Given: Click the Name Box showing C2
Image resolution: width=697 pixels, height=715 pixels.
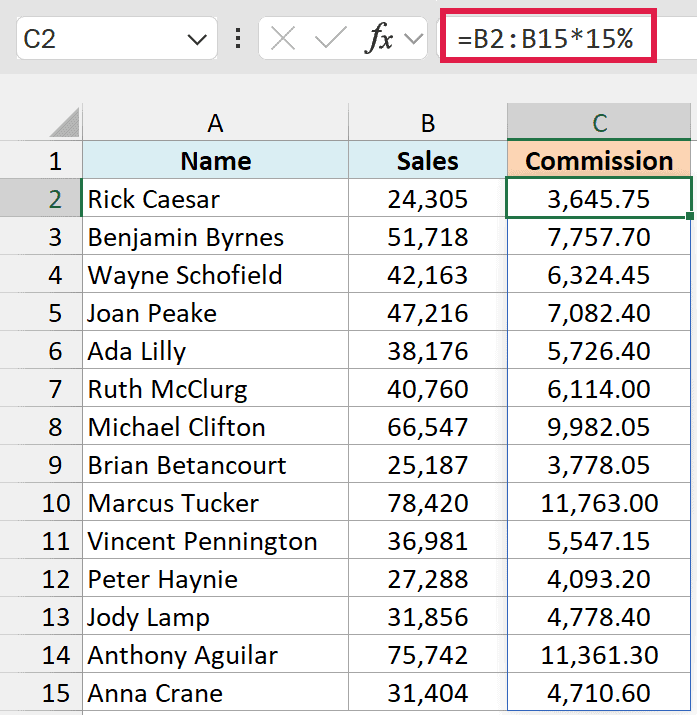Looking at the screenshot, I should (x=117, y=38).
